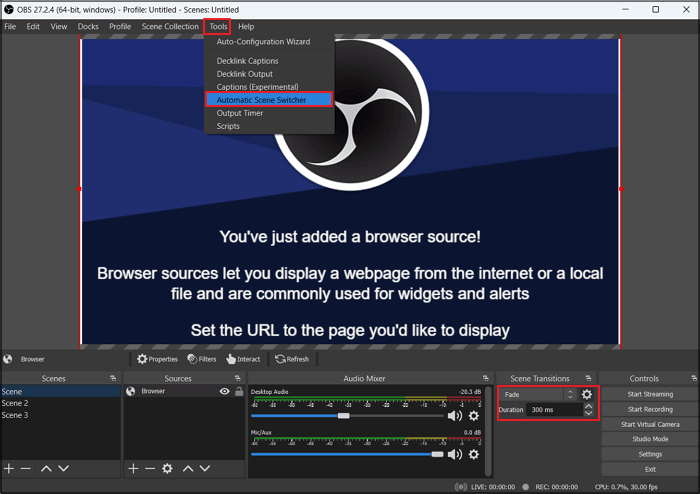The width and height of the screenshot is (700, 494).
Task: Remove selected source with minus icon
Action: (x=150, y=468)
